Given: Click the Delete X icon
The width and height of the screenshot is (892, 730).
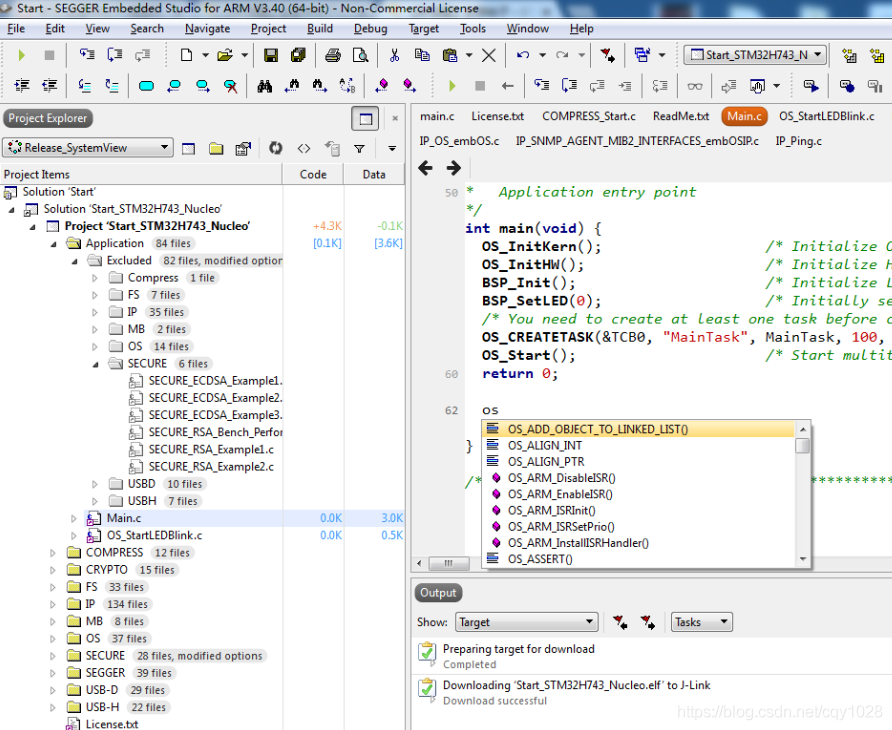Looking at the screenshot, I should (x=489, y=55).
